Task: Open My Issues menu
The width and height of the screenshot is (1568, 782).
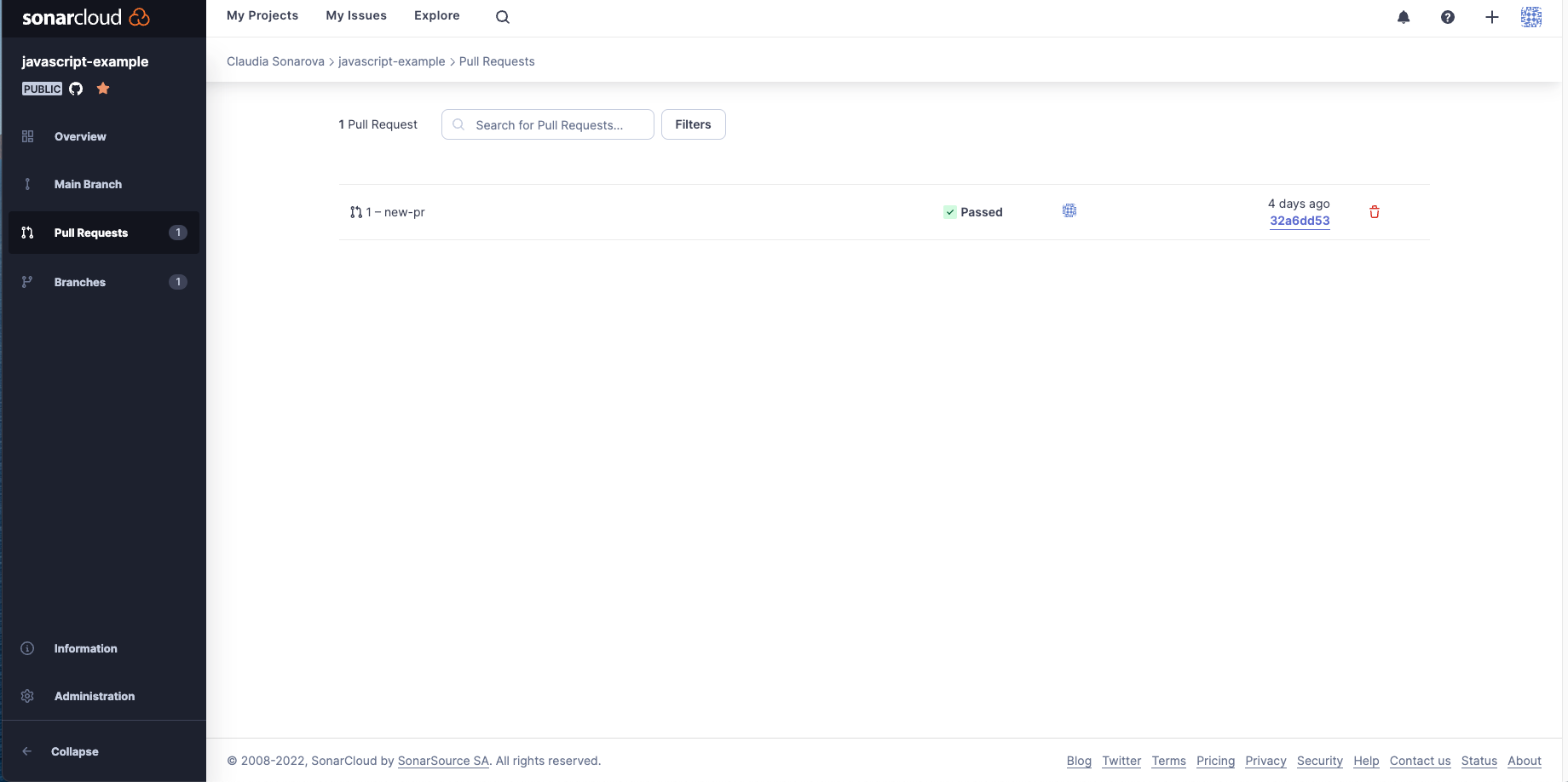Action: [356, 15]
